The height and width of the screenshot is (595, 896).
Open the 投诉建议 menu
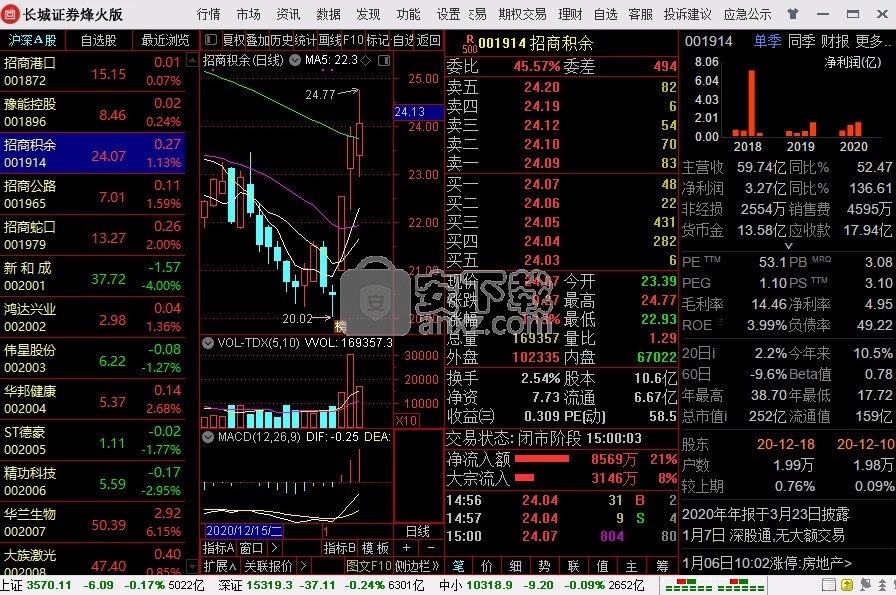pos(687,14)
